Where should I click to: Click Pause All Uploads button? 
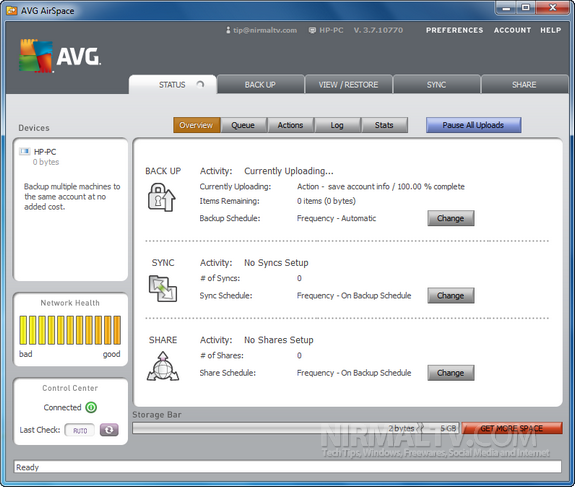(x=473, y=125)
